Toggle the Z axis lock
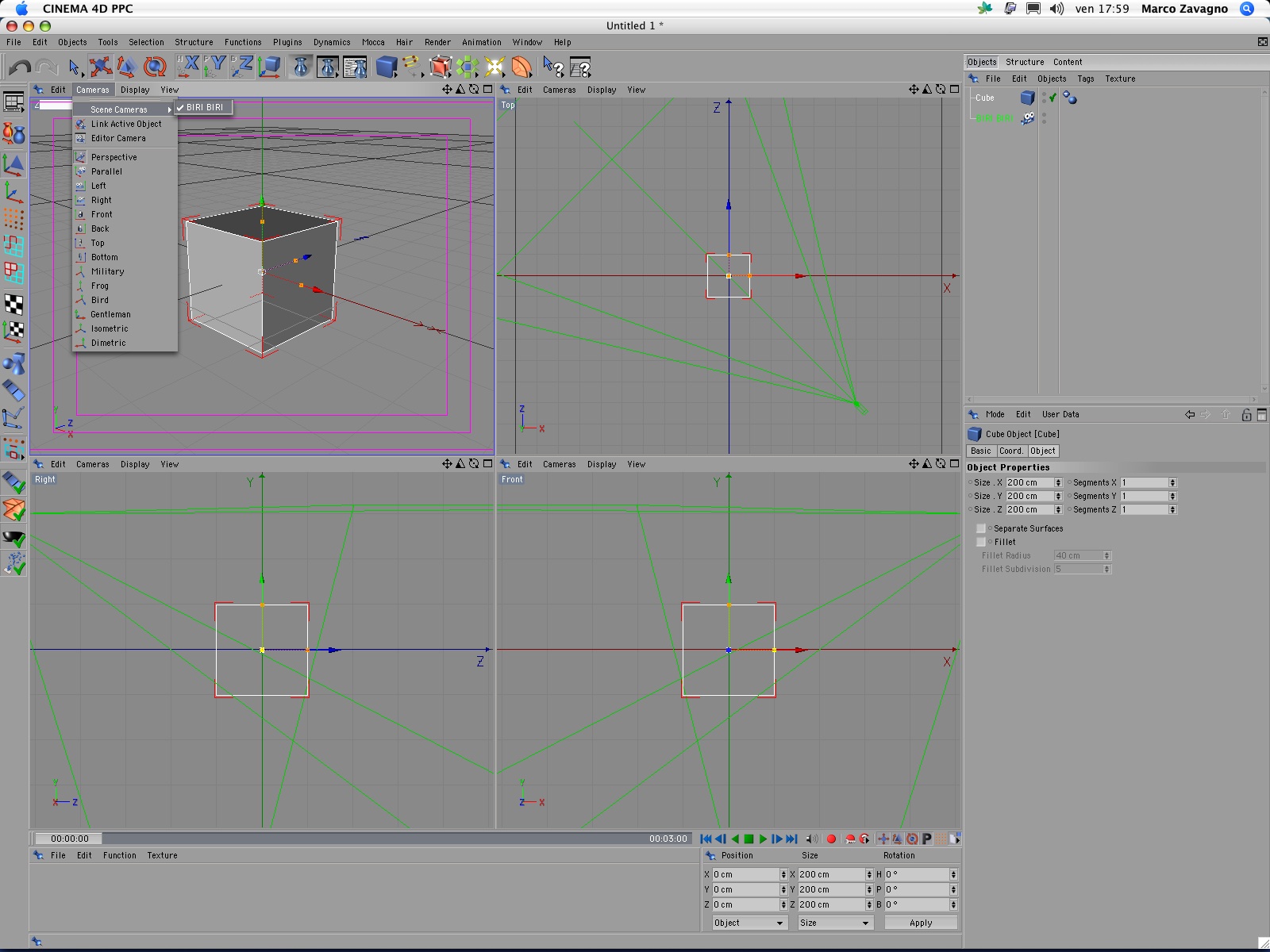The width and height of the screenshot is (1270, 952). coord(242,67)
